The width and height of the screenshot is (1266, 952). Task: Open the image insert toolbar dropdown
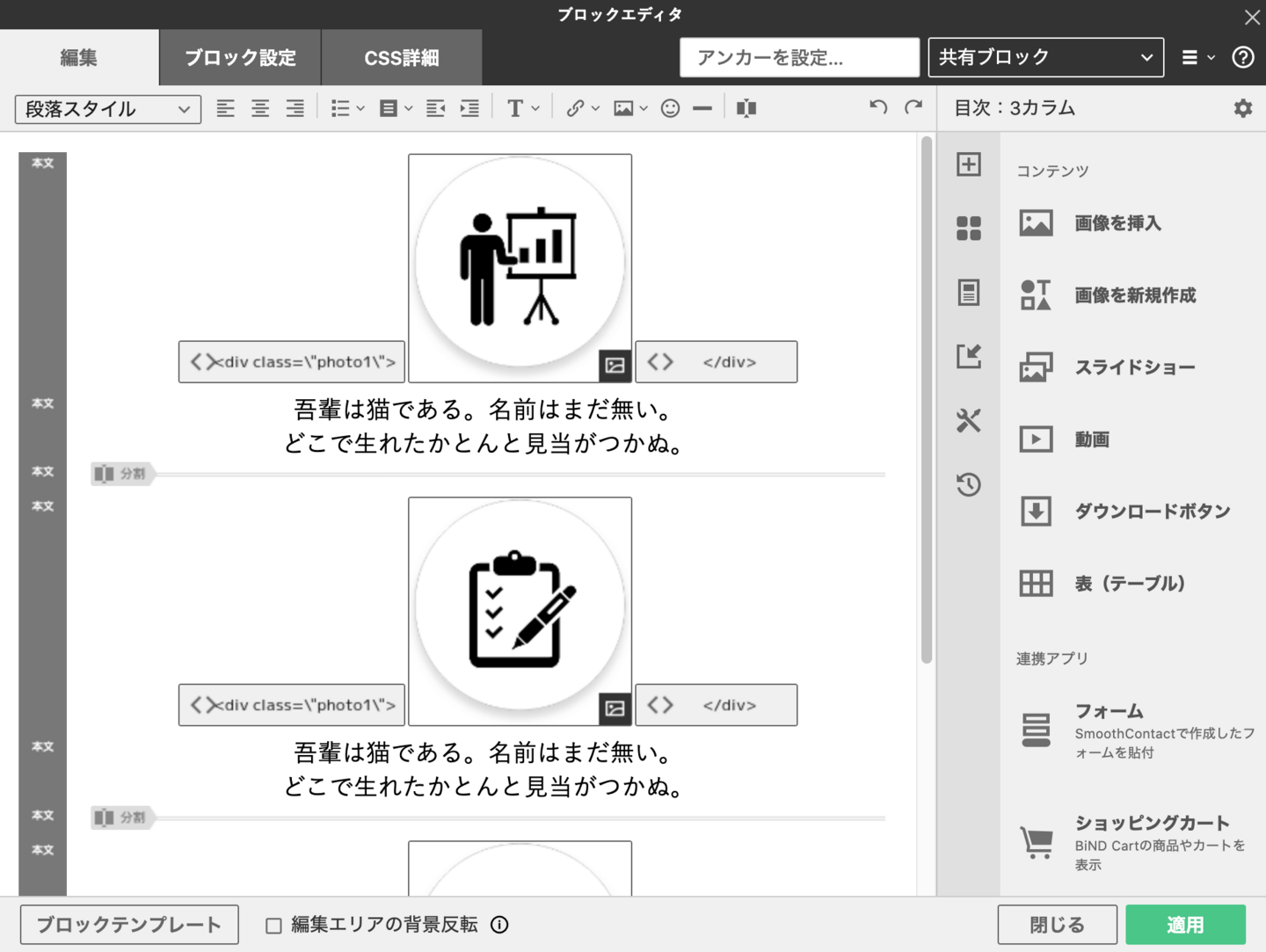click(630, 108)
